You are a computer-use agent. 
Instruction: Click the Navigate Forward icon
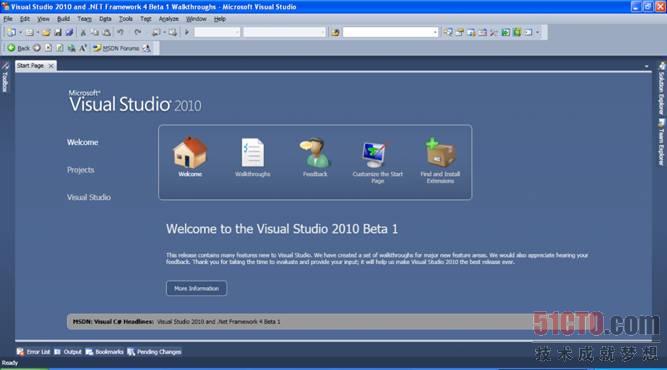[172, 32]
